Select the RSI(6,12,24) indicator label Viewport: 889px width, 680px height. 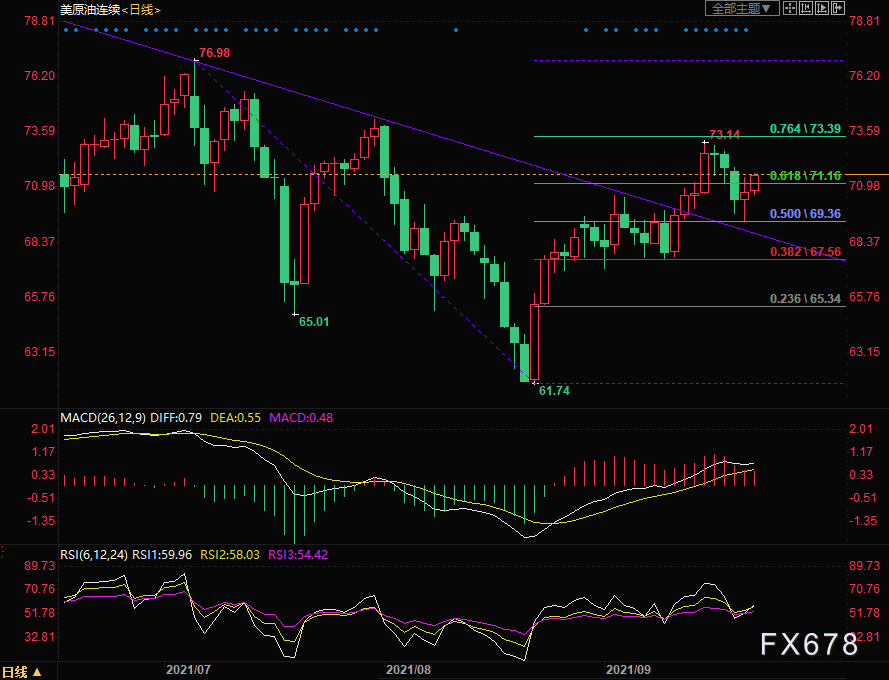tap(94, 555)
